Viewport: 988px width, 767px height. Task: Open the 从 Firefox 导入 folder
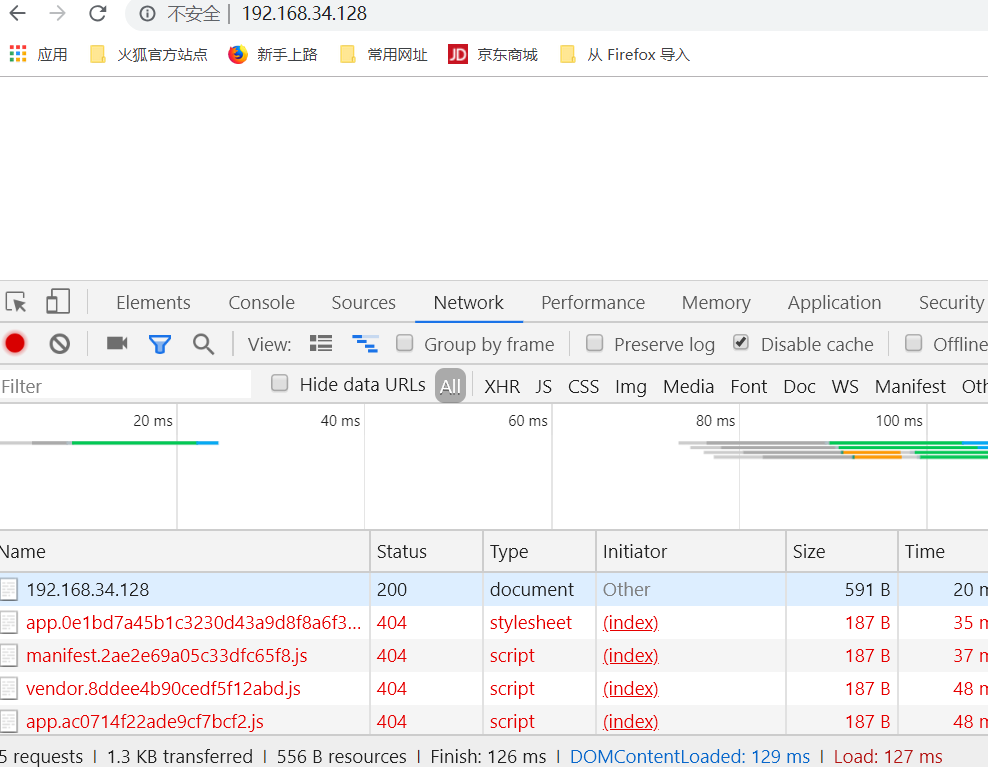[x=625, y=55]
